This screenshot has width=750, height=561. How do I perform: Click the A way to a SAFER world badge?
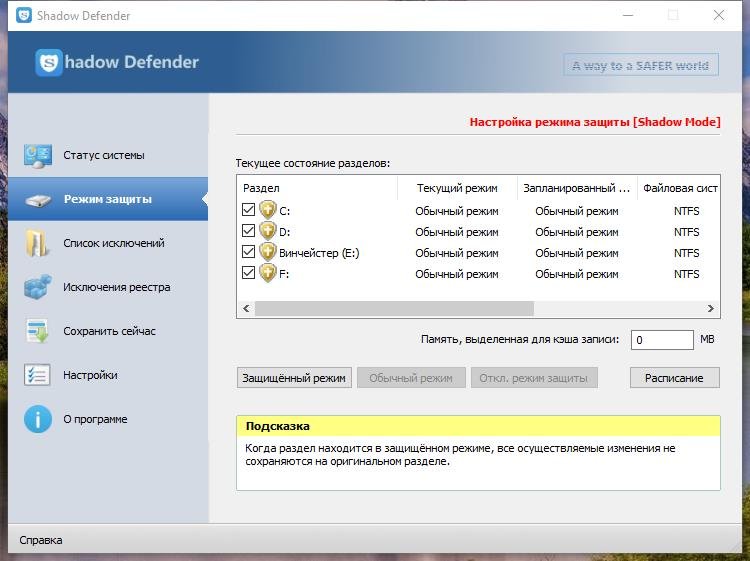coord(641,65)
